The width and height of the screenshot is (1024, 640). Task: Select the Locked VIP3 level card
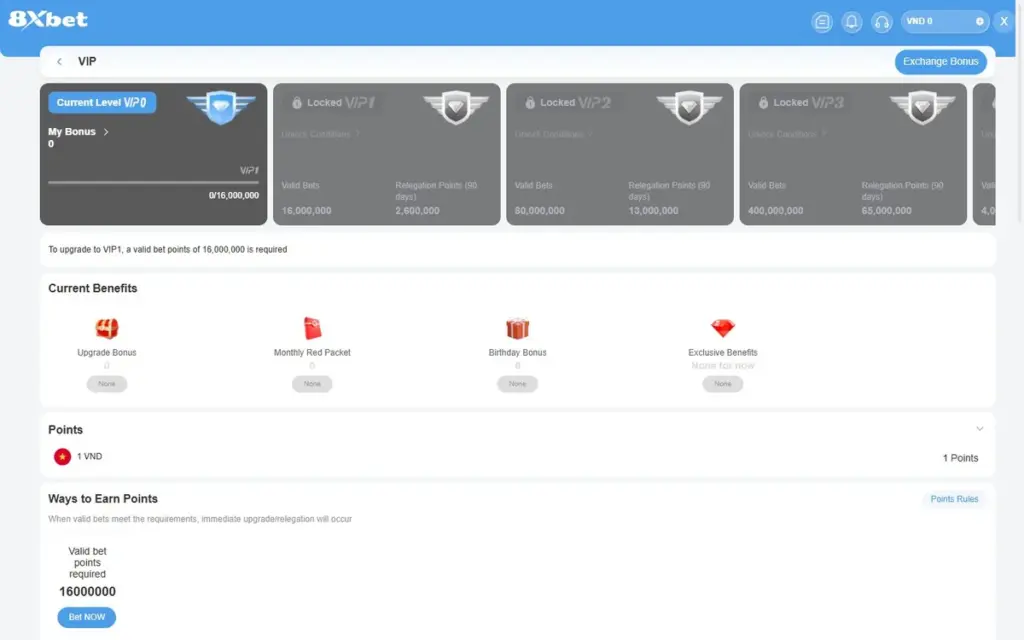[x=853, y=154]
